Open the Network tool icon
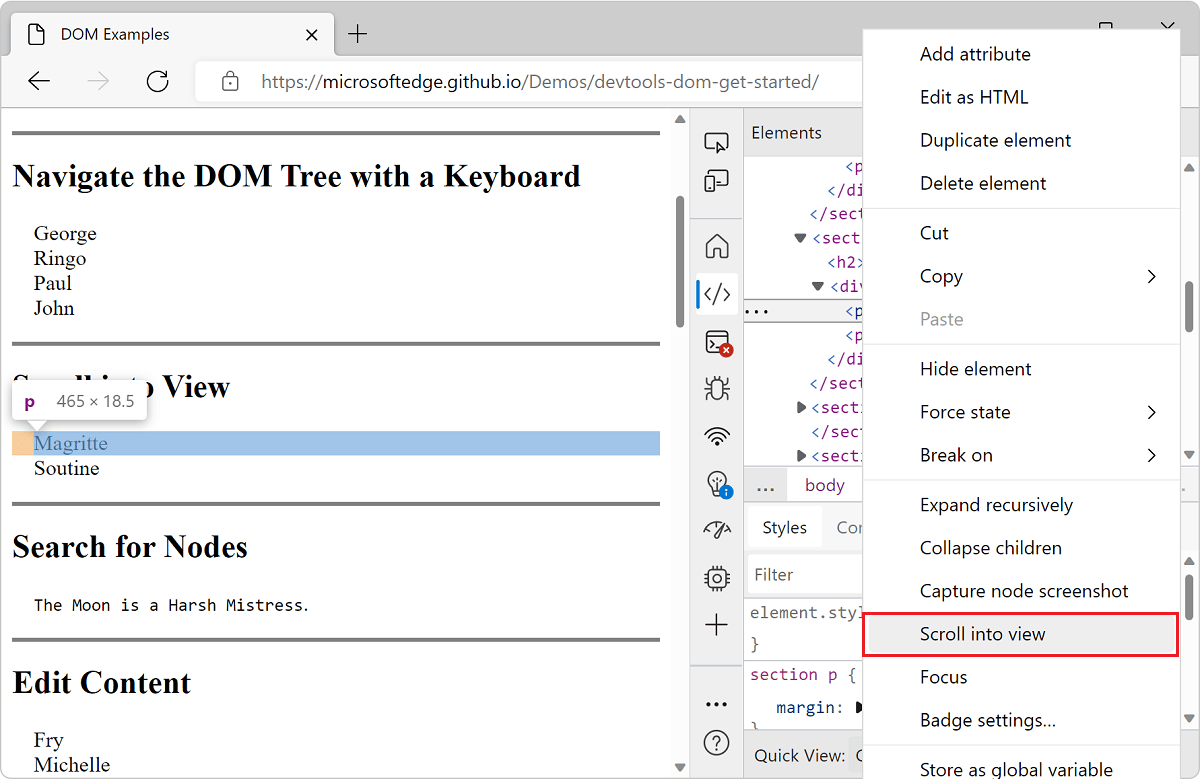This screenshot has height=779, width=1200. tap(716, 436)
